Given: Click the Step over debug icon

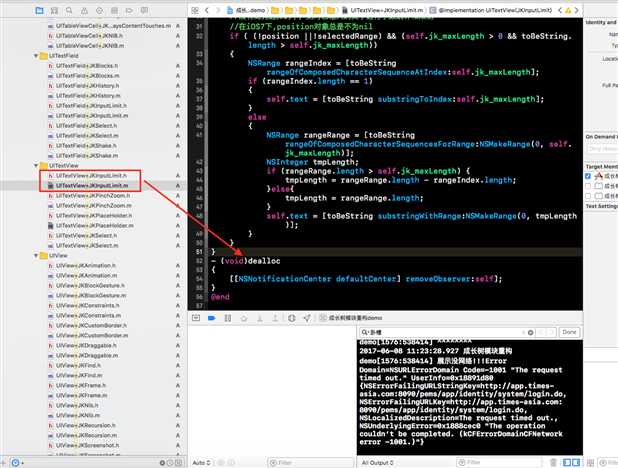Looking at the screenshot, I should click(x=244, y=318).
